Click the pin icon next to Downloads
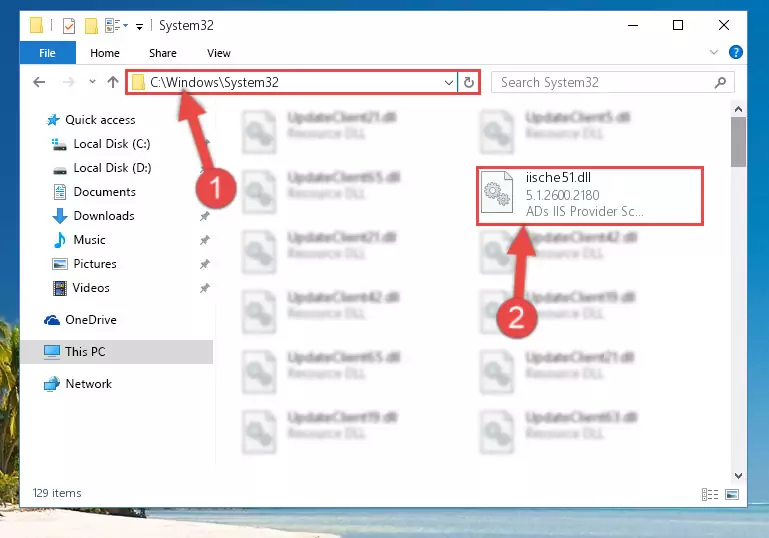 click(x=205, y=216)
